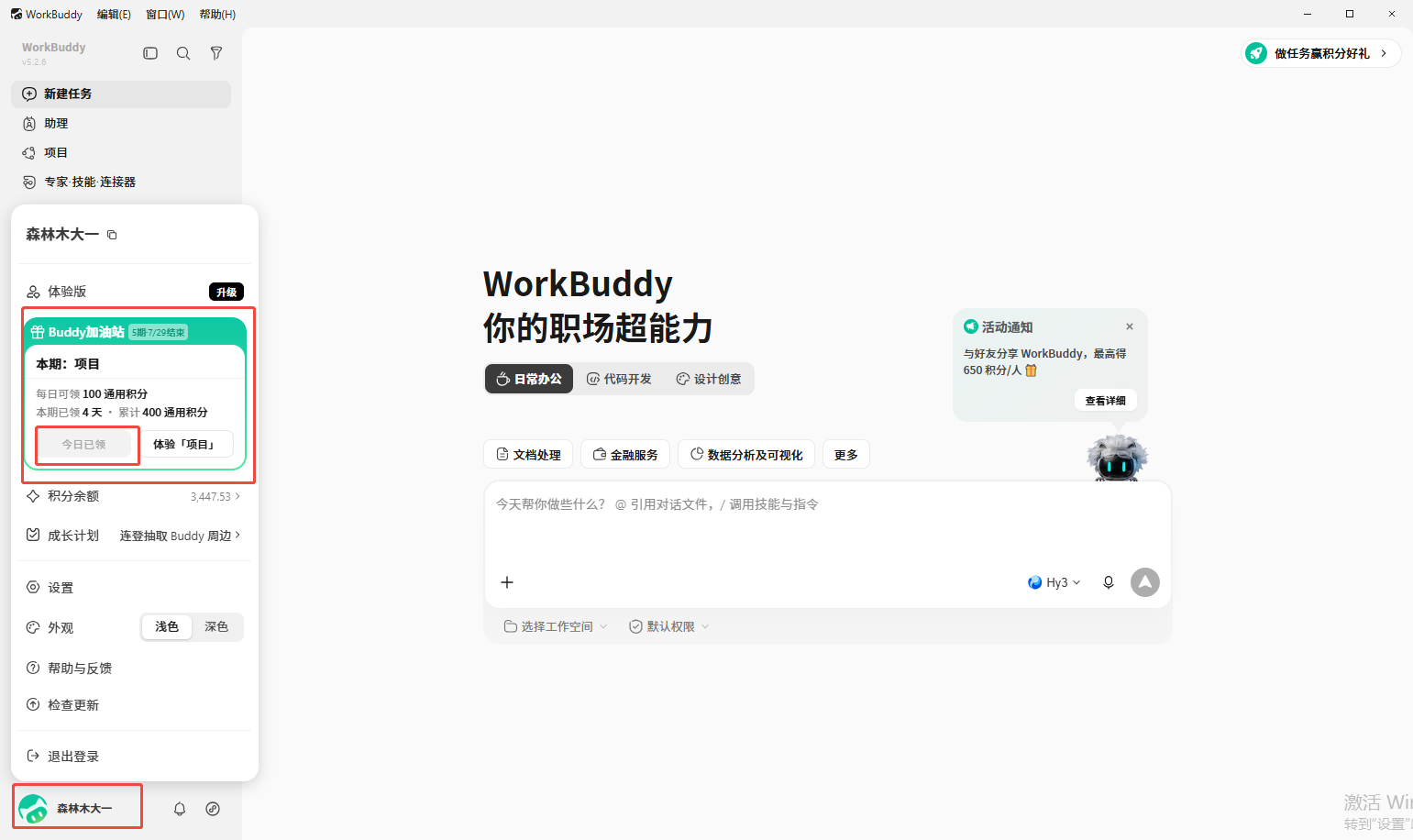Image resolution: width=1413 pixels, height=840 pixels.
Task: Click the 本期：项目 heading
Action: pos(68,364)
